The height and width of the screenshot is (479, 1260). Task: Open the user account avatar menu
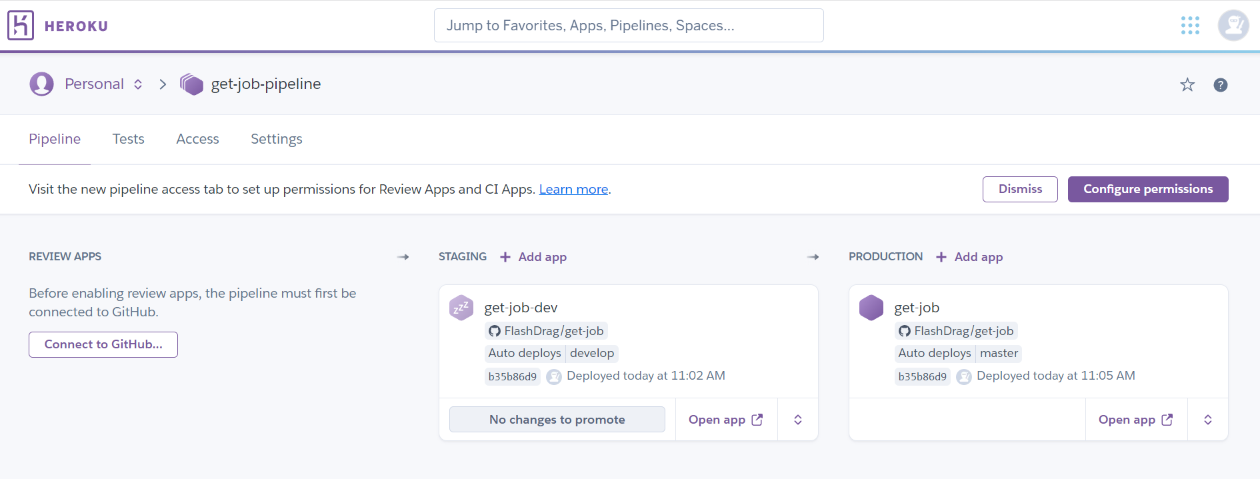pos(1232,26)
